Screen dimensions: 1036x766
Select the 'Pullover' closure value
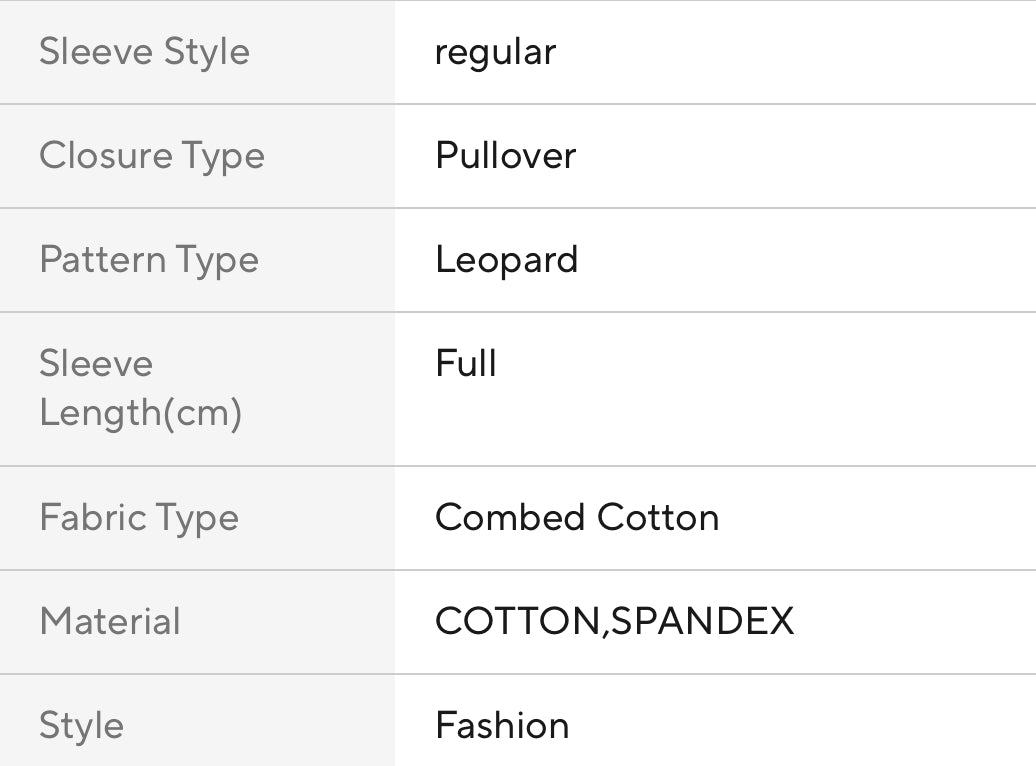[x=505, y=156]
